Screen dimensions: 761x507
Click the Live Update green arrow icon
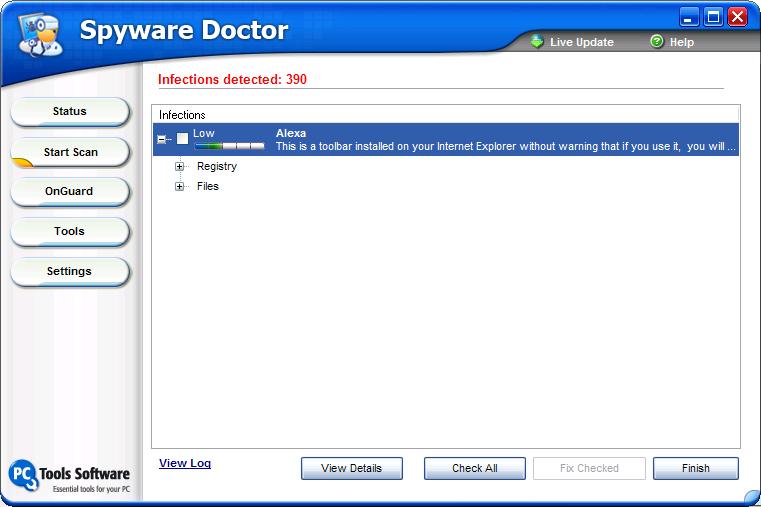pos(537,42)
